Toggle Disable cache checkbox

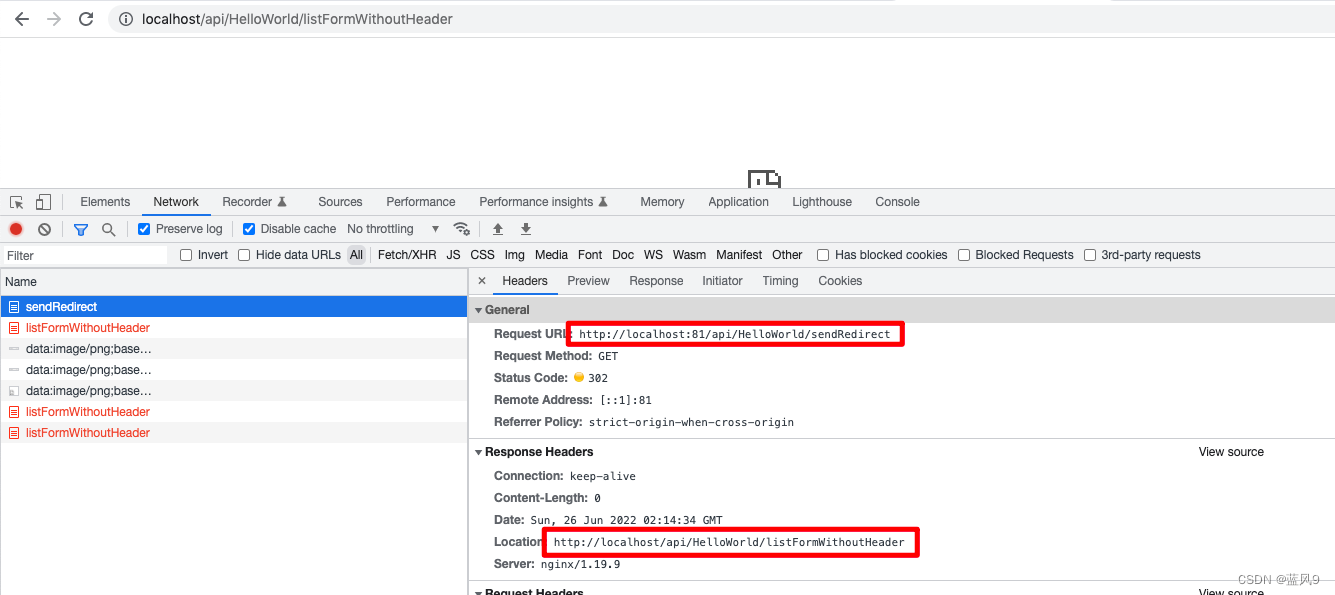249,229
